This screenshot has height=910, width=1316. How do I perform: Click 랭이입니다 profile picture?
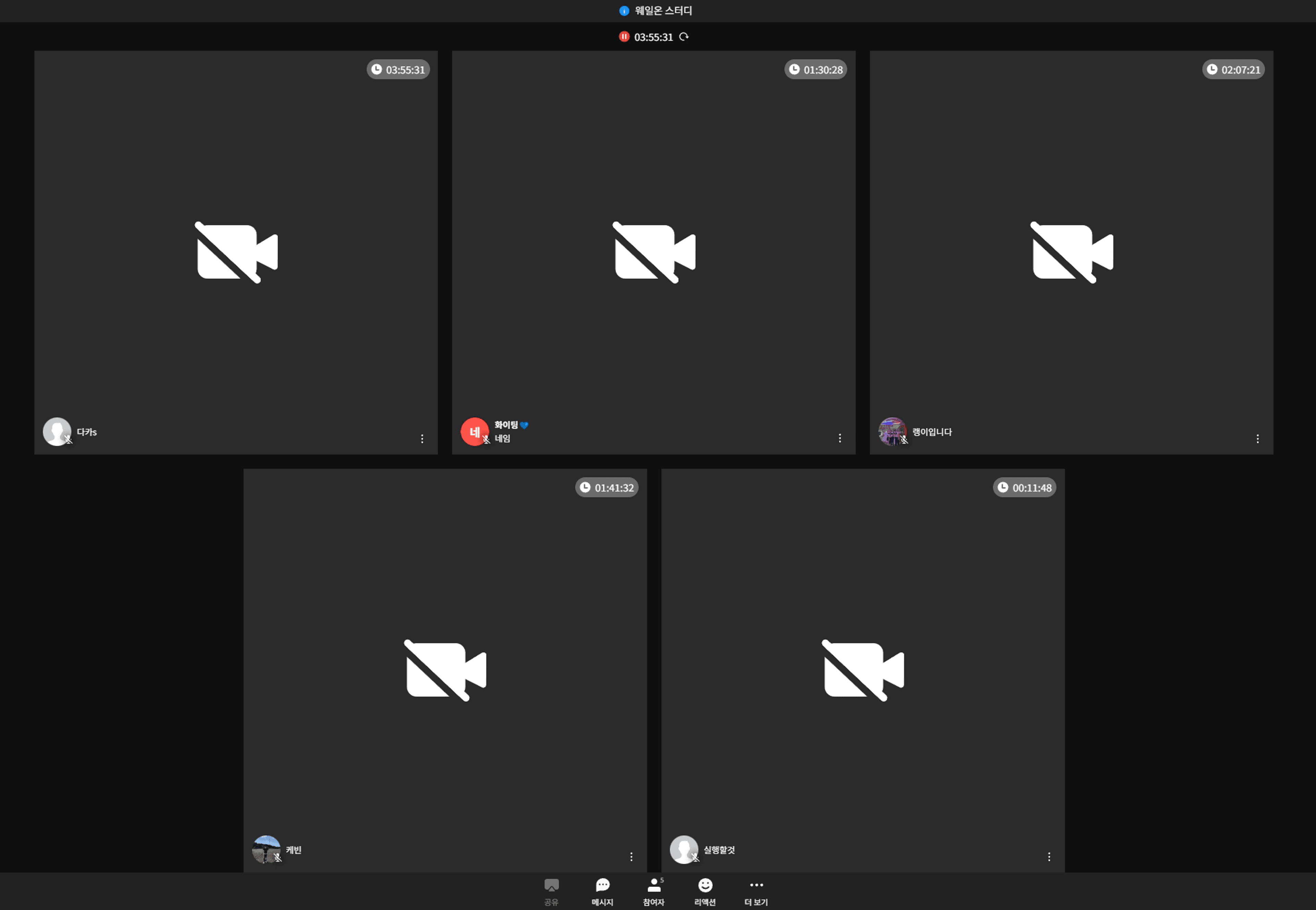(x=892, y=432)
